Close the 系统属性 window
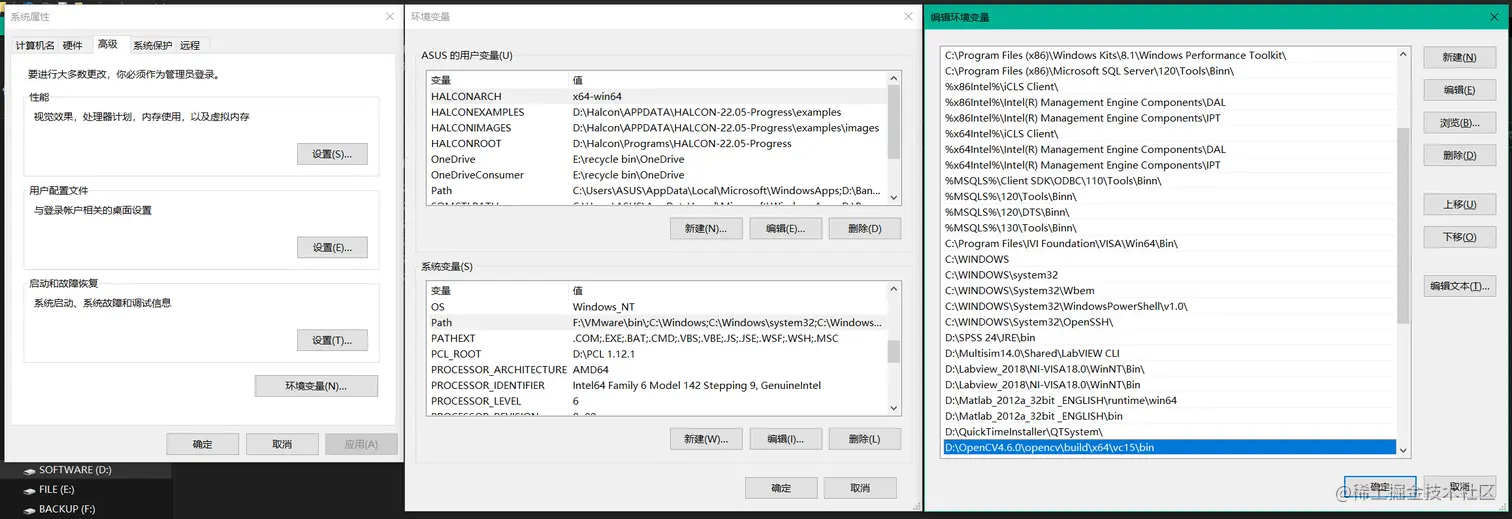 point(389,16)
